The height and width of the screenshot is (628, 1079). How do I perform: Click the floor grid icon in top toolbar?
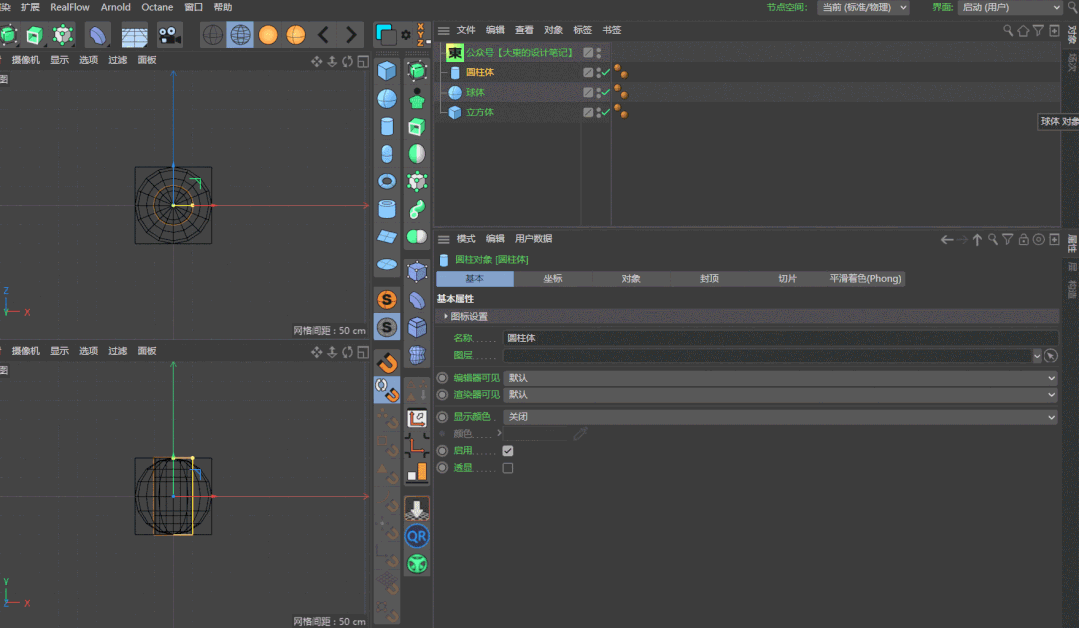pyautogui.click(x=135, y=35)
